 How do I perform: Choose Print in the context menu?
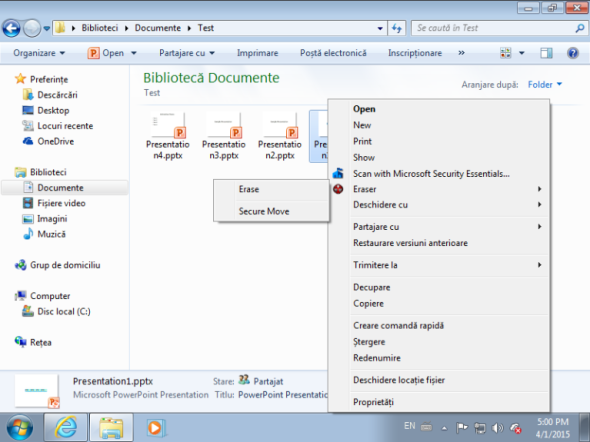point(439,141)
